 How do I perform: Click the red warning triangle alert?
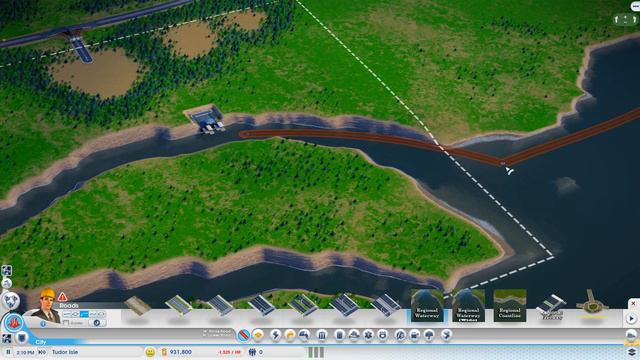coord(62,297)
